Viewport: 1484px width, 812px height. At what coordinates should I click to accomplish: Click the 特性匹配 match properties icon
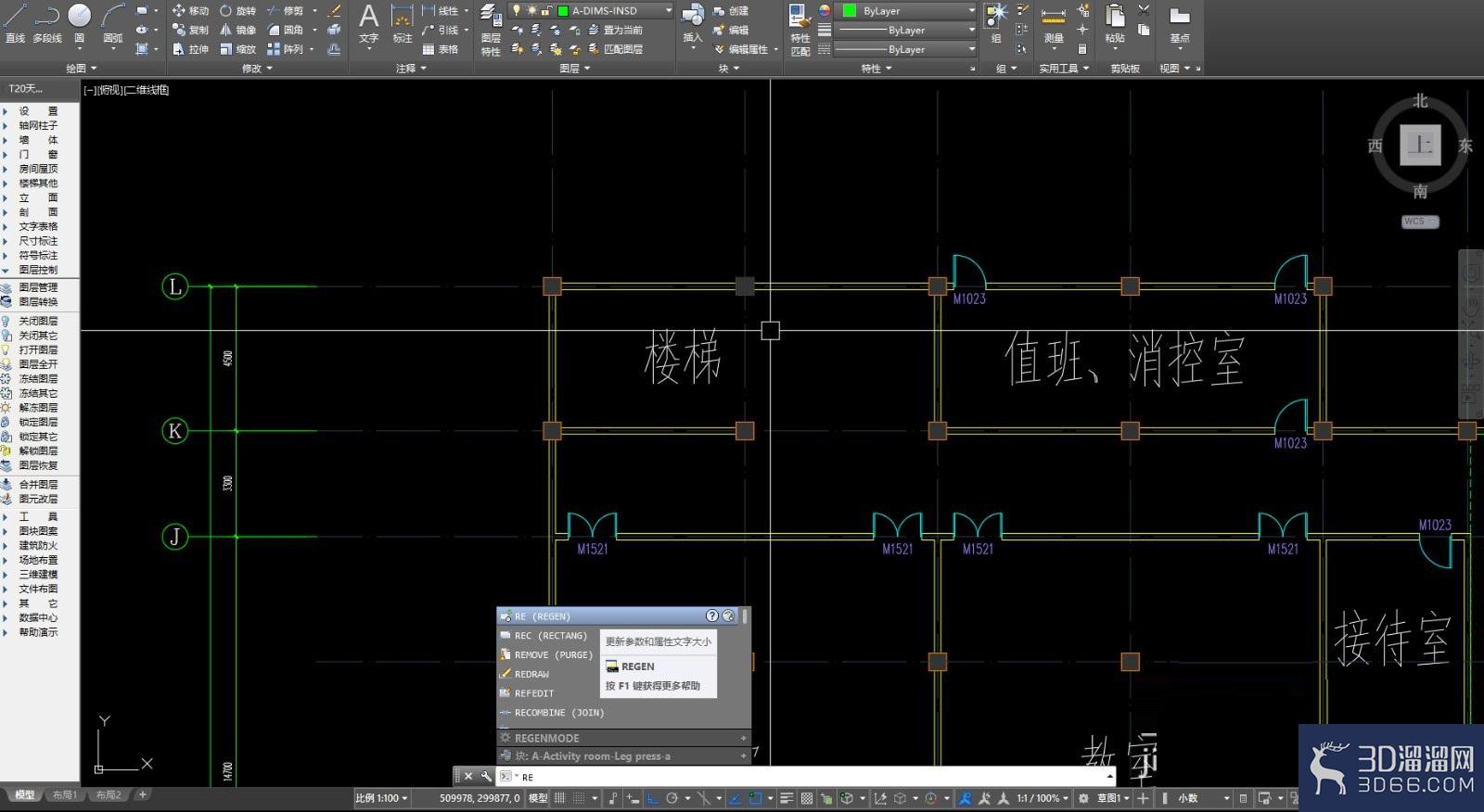tap(800, 30)
